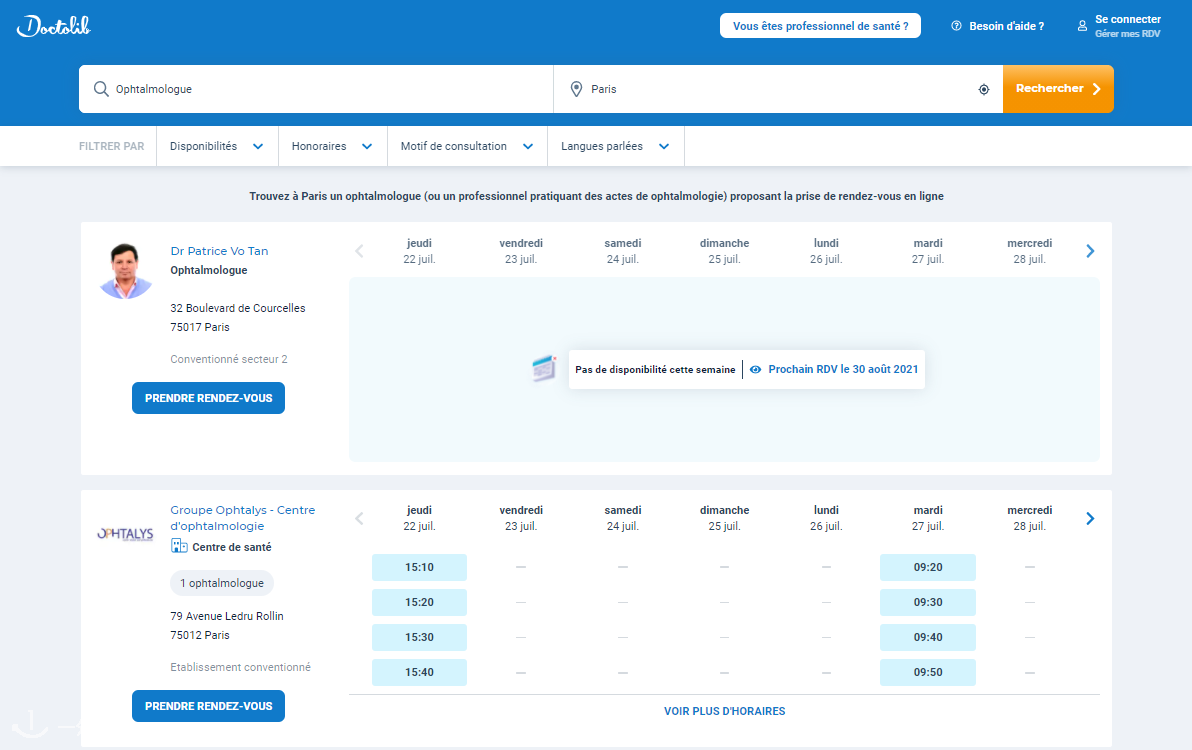Open the Doctolib logo home link
This screenshot has width=1192, height=750.
54,26
